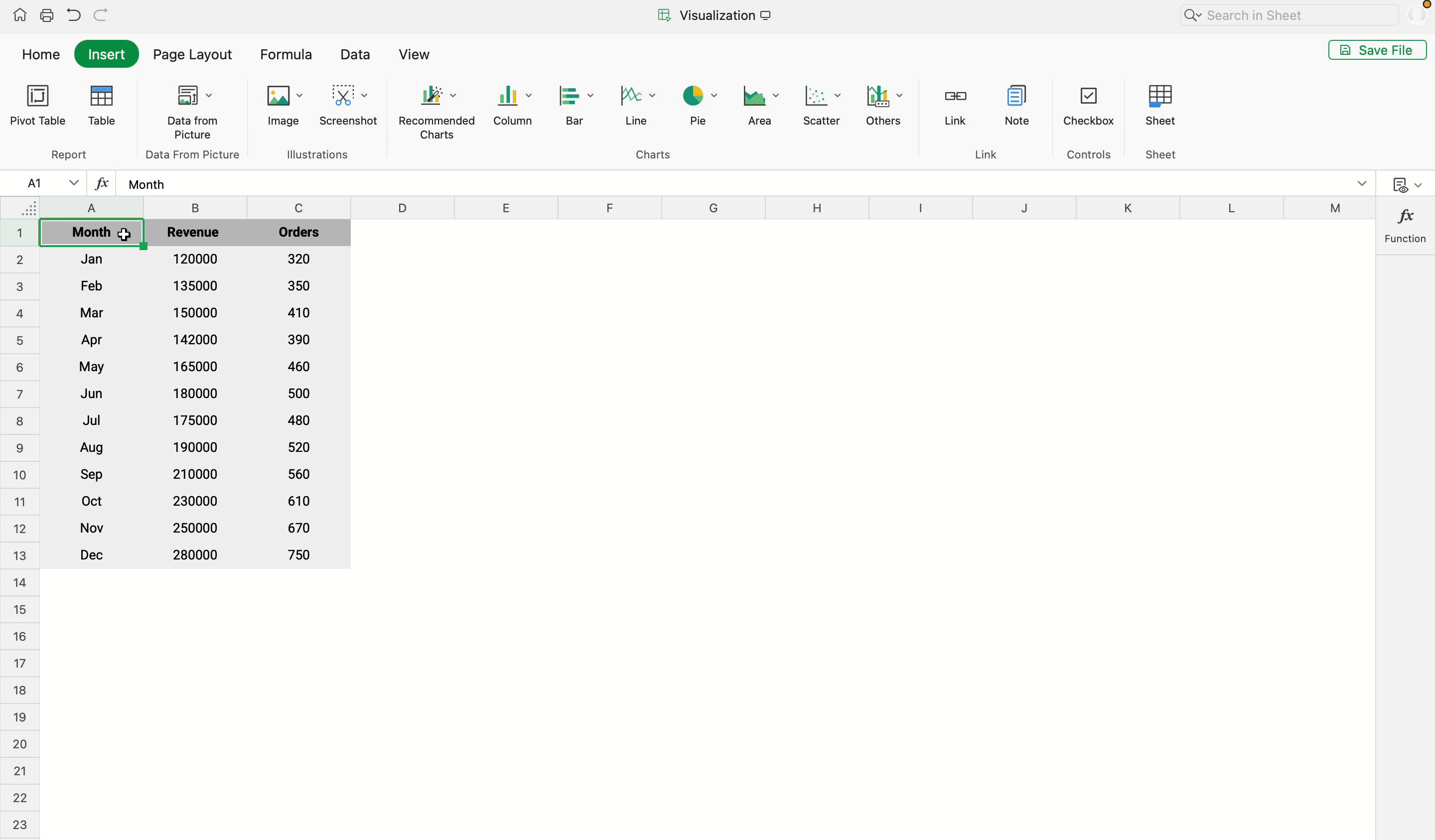Insert a Pie chart
Screen dimensions: 1435x840
coord(693,96)
